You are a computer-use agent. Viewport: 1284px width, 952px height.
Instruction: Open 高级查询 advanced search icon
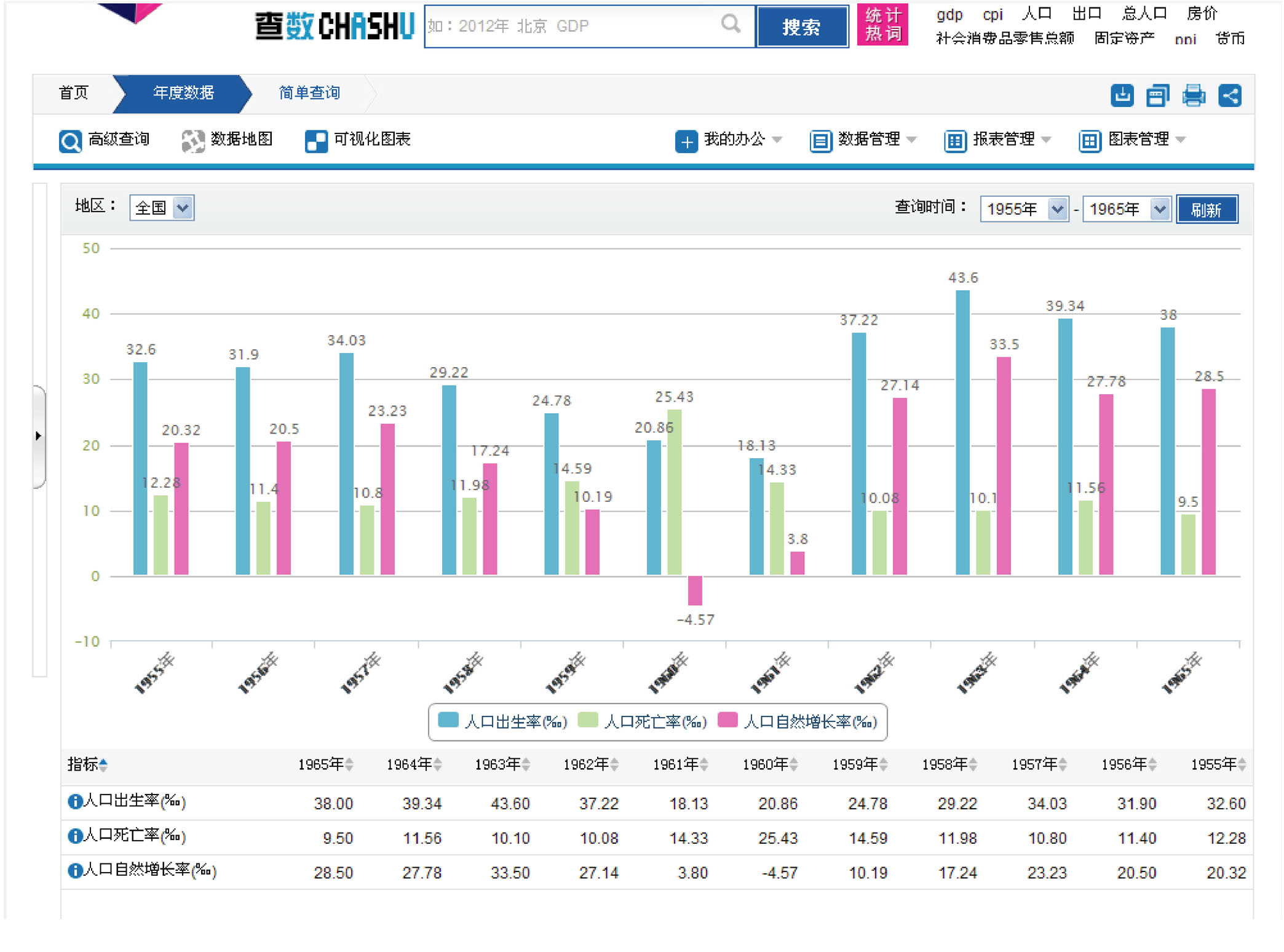click(x=70, y=141)
